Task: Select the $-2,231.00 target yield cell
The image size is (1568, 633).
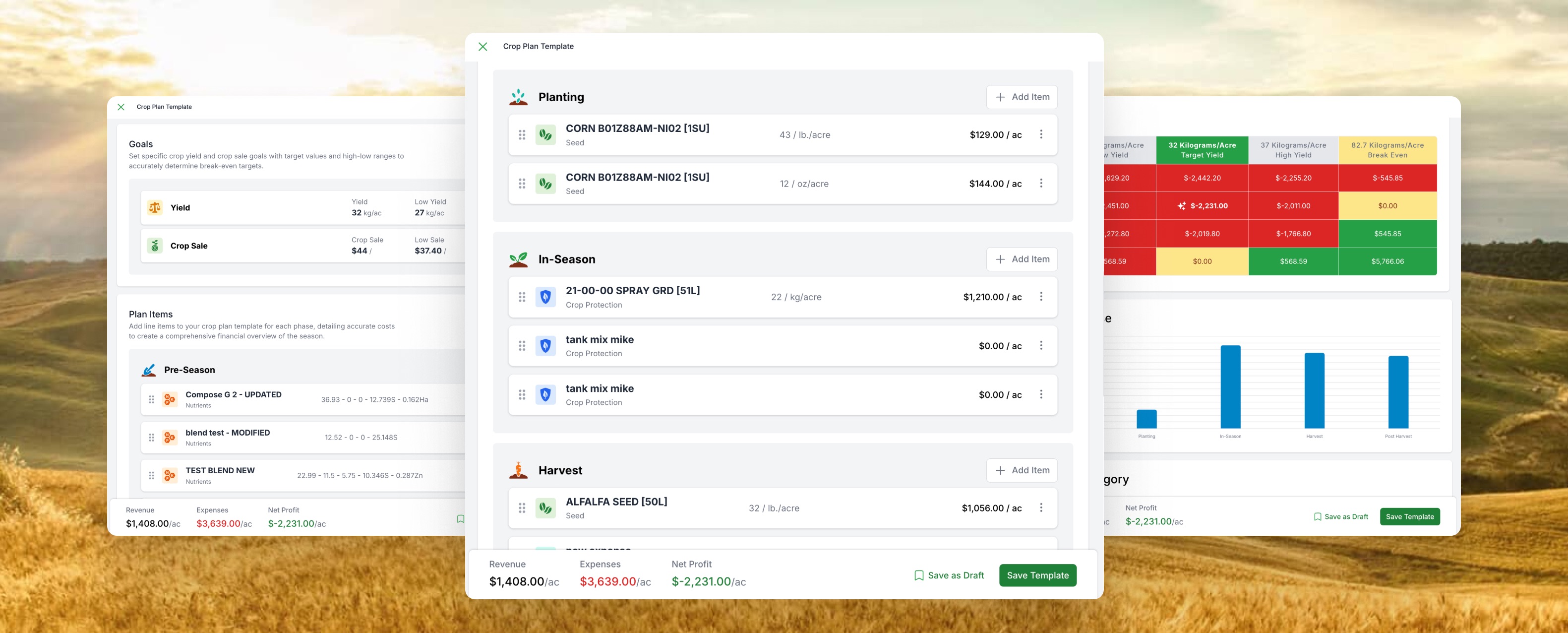Action: tap(1202, 206)
